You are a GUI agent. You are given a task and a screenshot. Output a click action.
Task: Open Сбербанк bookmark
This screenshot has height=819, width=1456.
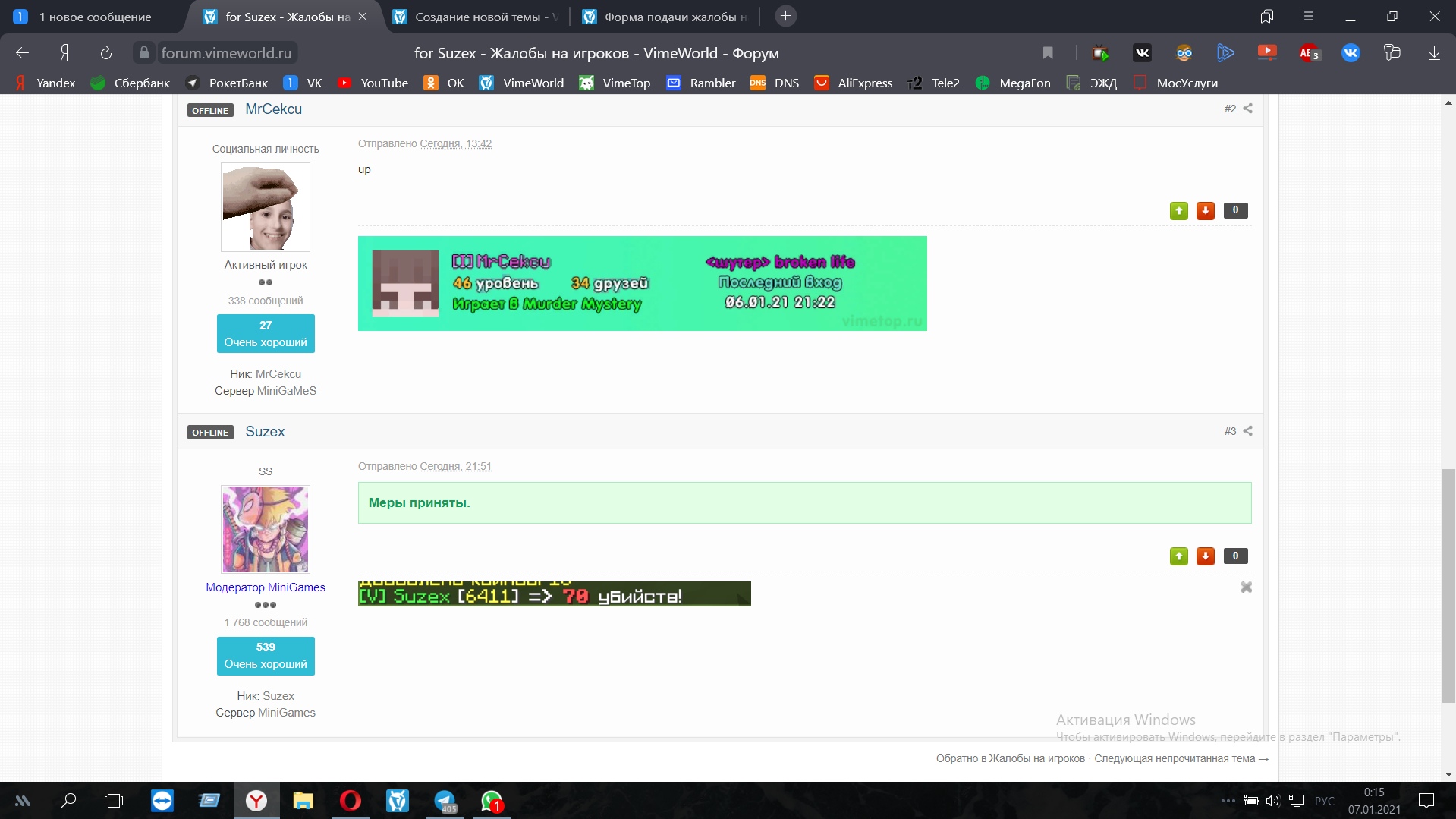[x=131, y=83]
